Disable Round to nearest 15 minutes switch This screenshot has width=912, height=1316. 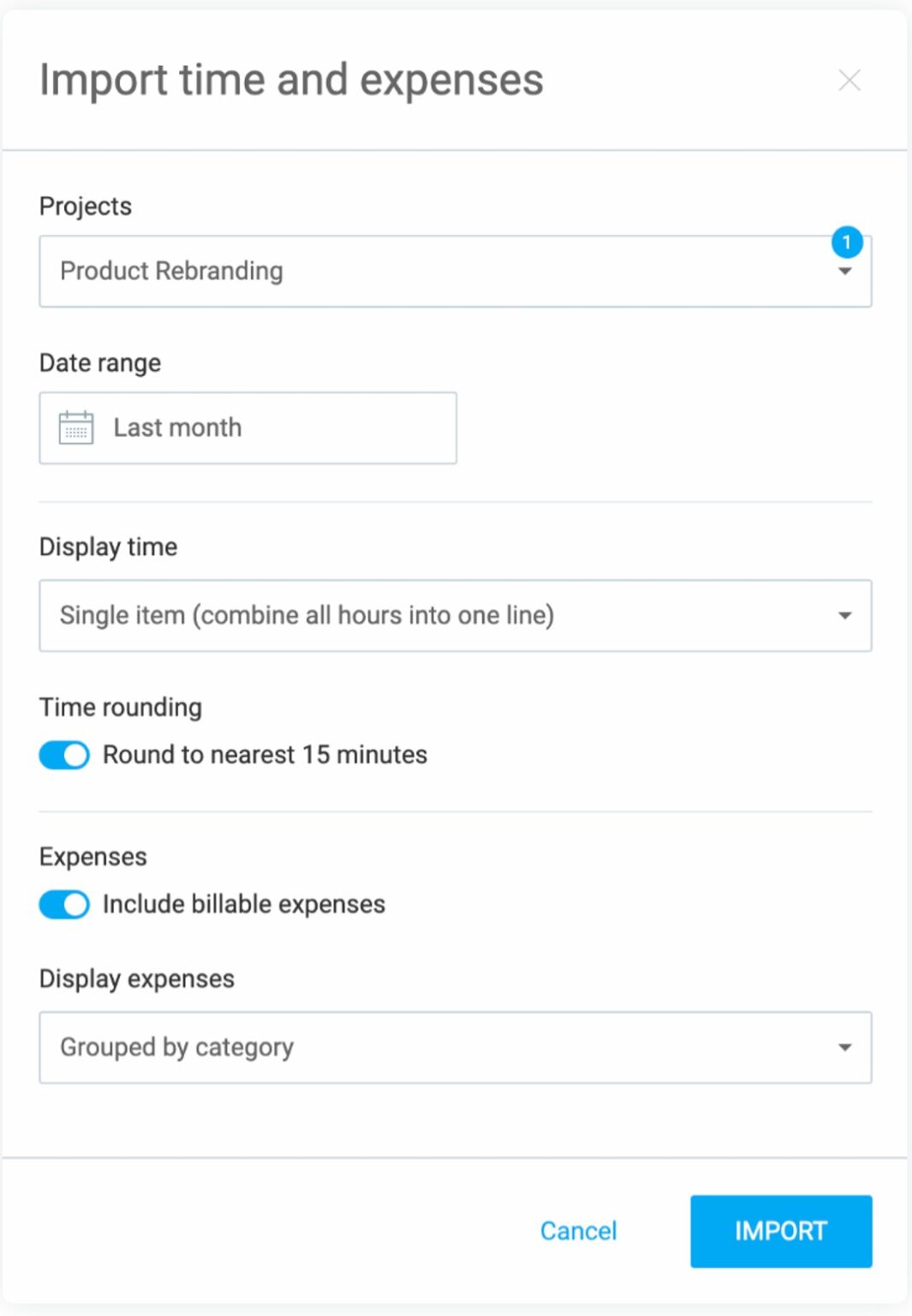click(64, 755)
